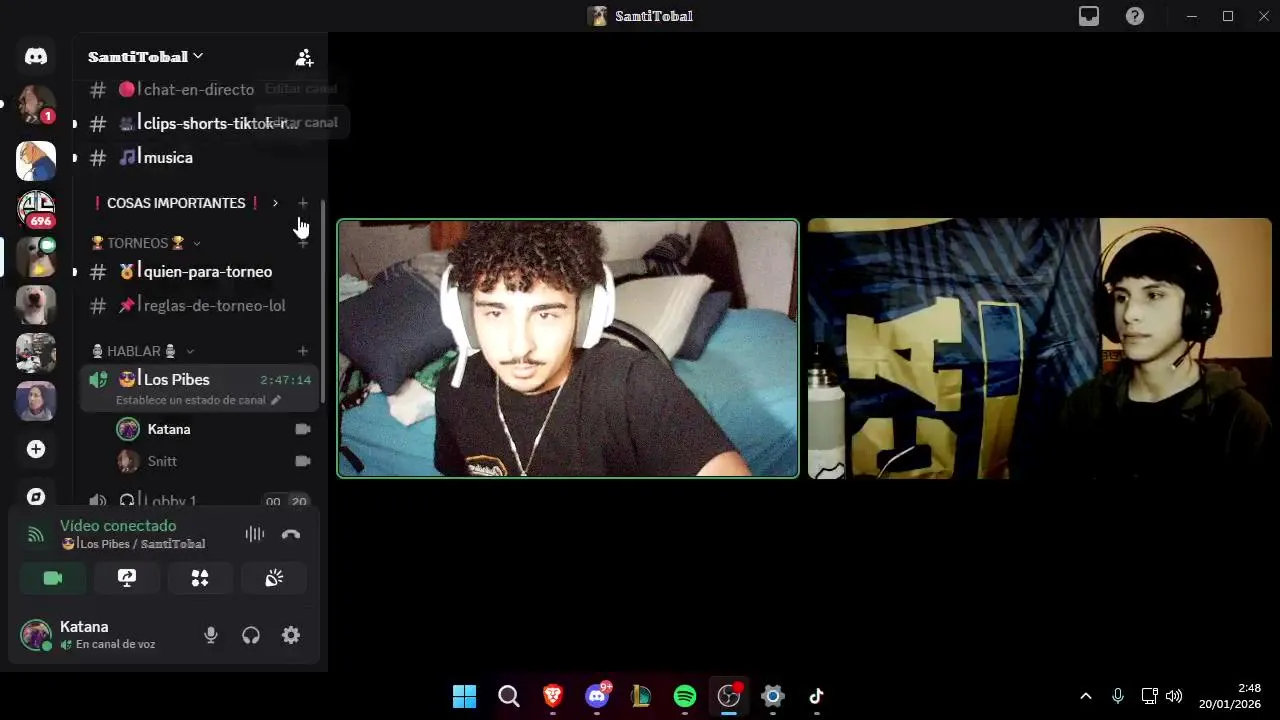Show hidden system tray icons
This screenshot has width=1280, height=720.
pyautogui.click(x=1086, y=696)
